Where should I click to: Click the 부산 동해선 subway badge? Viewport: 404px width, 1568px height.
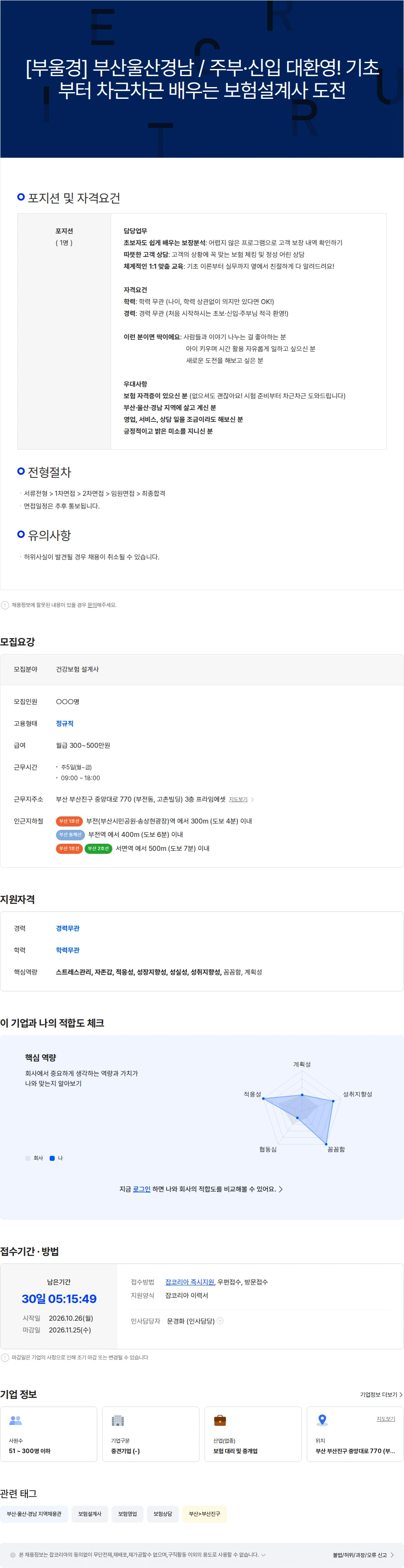point(70,834)
